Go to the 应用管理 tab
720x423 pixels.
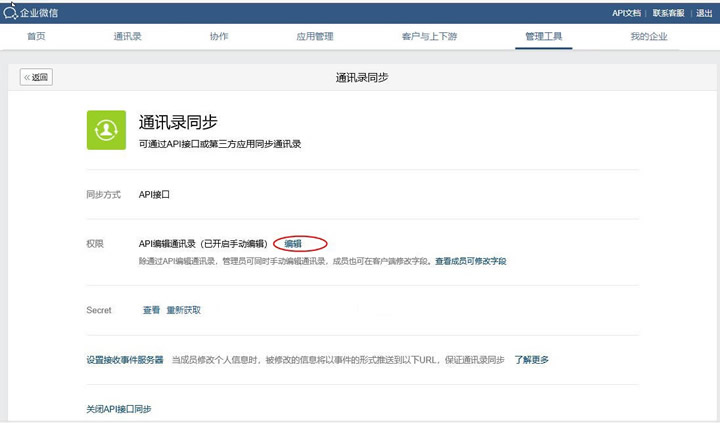coord(315,37)
